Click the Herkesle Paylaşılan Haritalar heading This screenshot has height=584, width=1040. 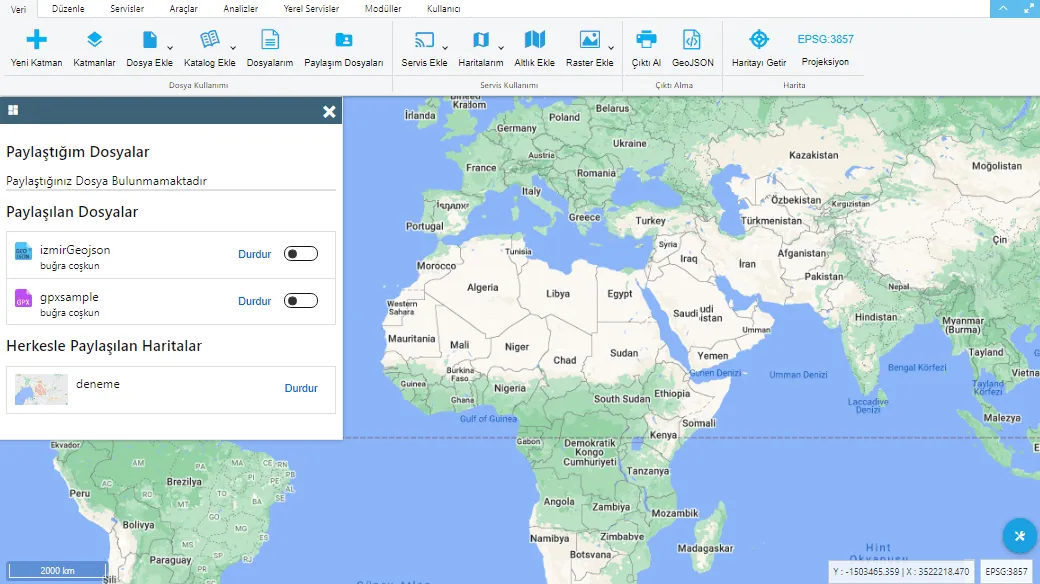click(103, 346)
